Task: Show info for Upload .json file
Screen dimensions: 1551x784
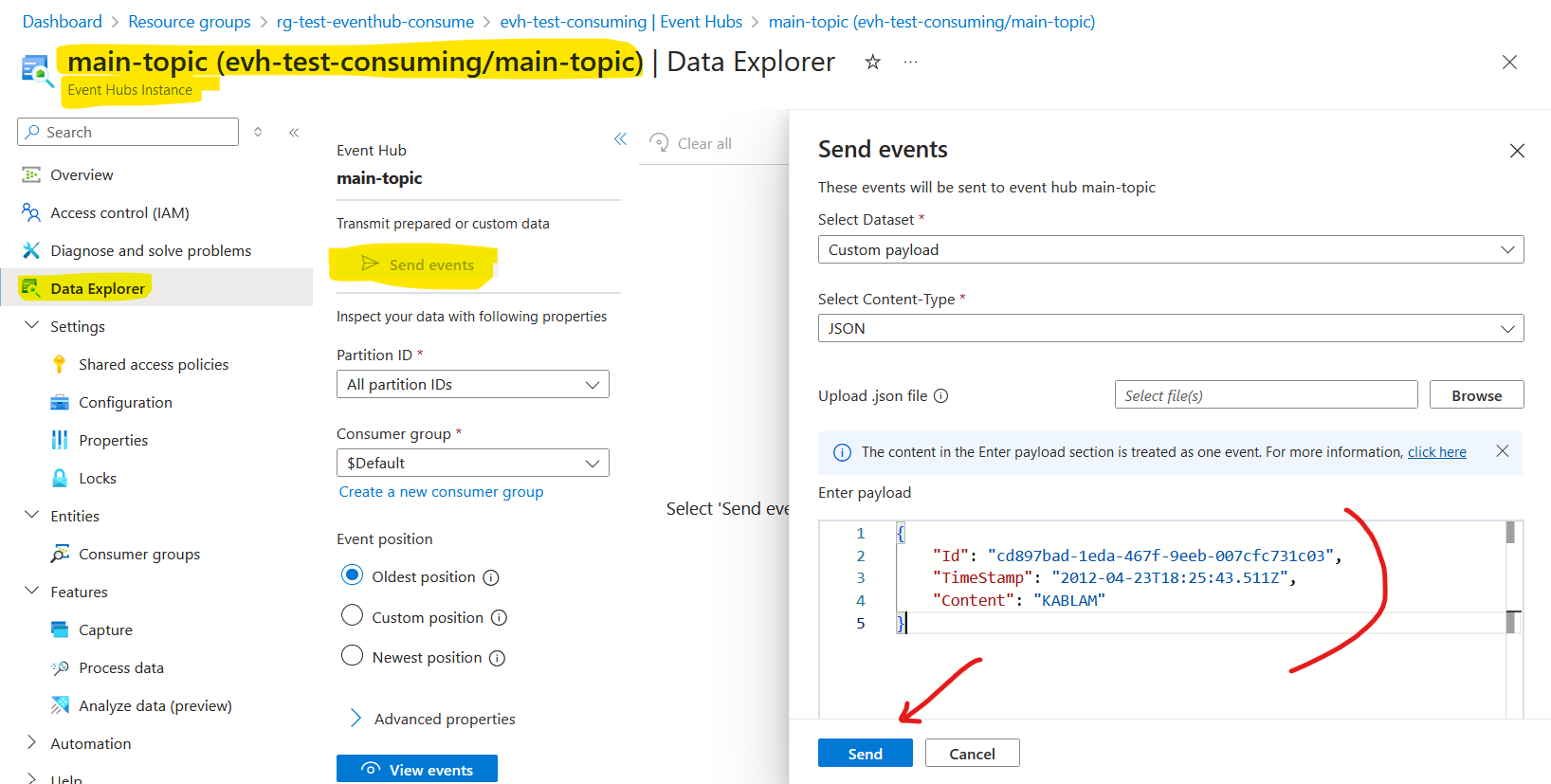Action: point(941,396)
